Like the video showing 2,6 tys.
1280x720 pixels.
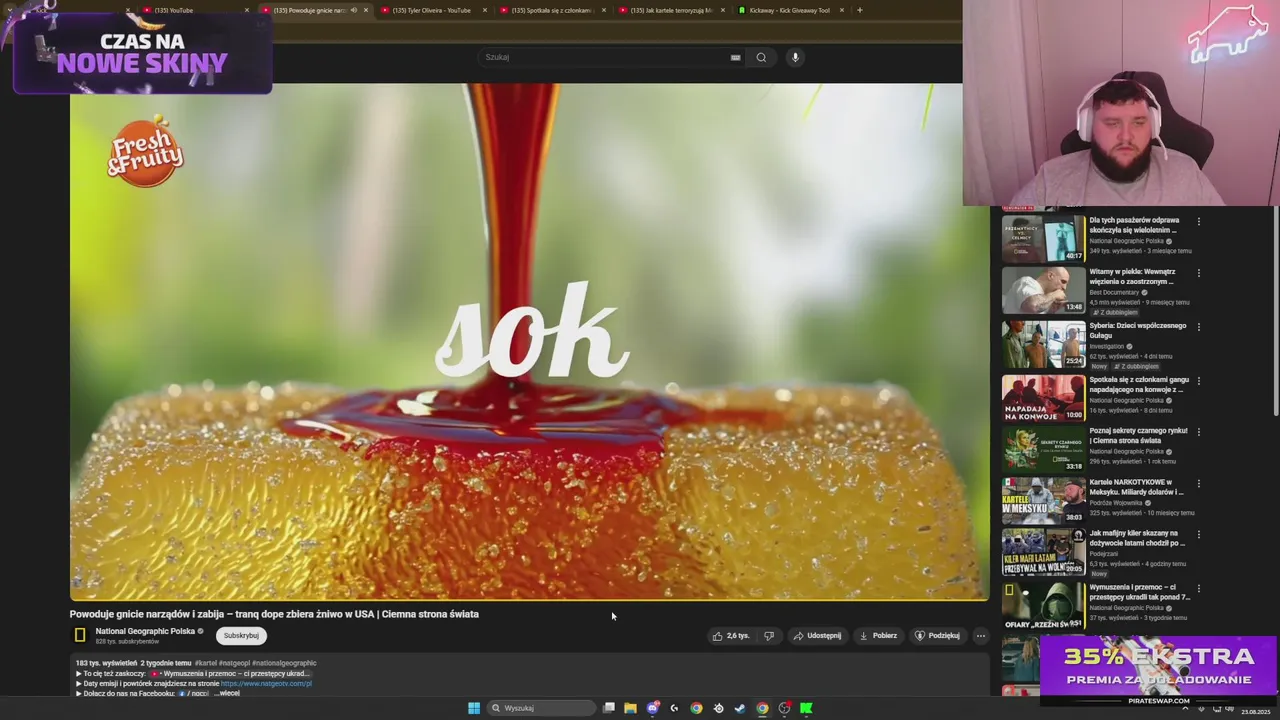pos(731,635)
